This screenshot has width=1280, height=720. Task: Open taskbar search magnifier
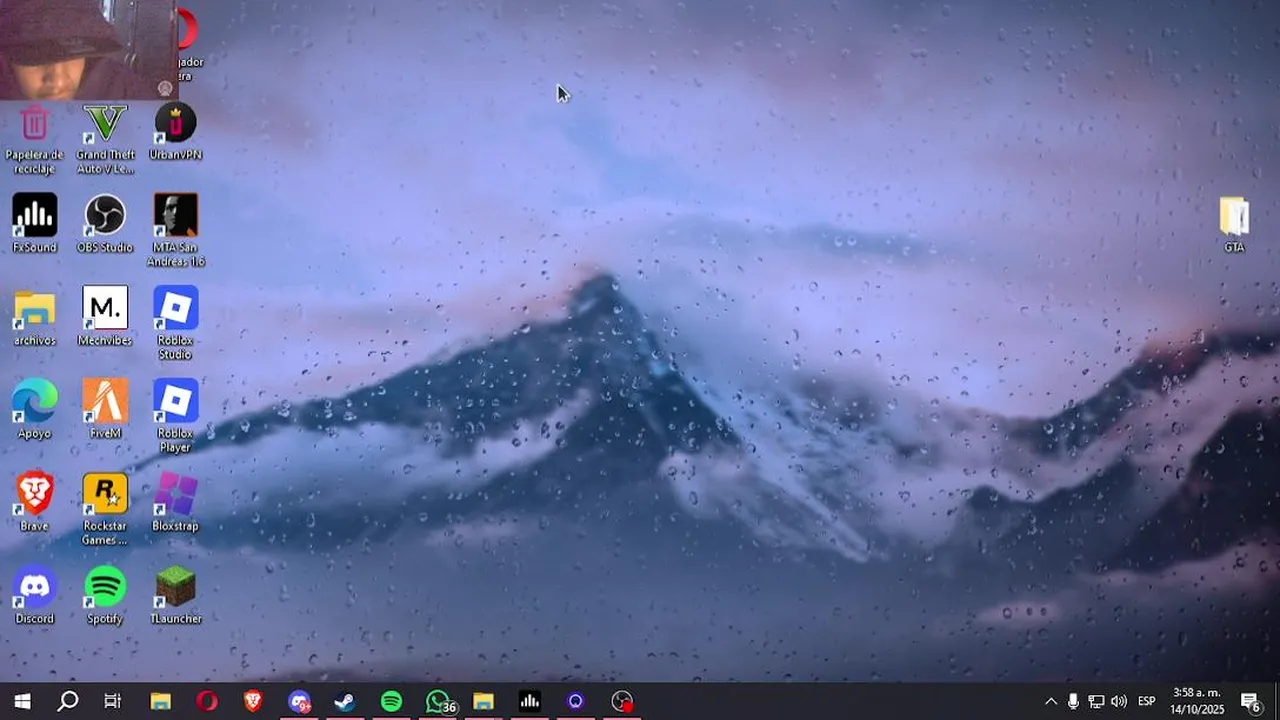[68, 701]
